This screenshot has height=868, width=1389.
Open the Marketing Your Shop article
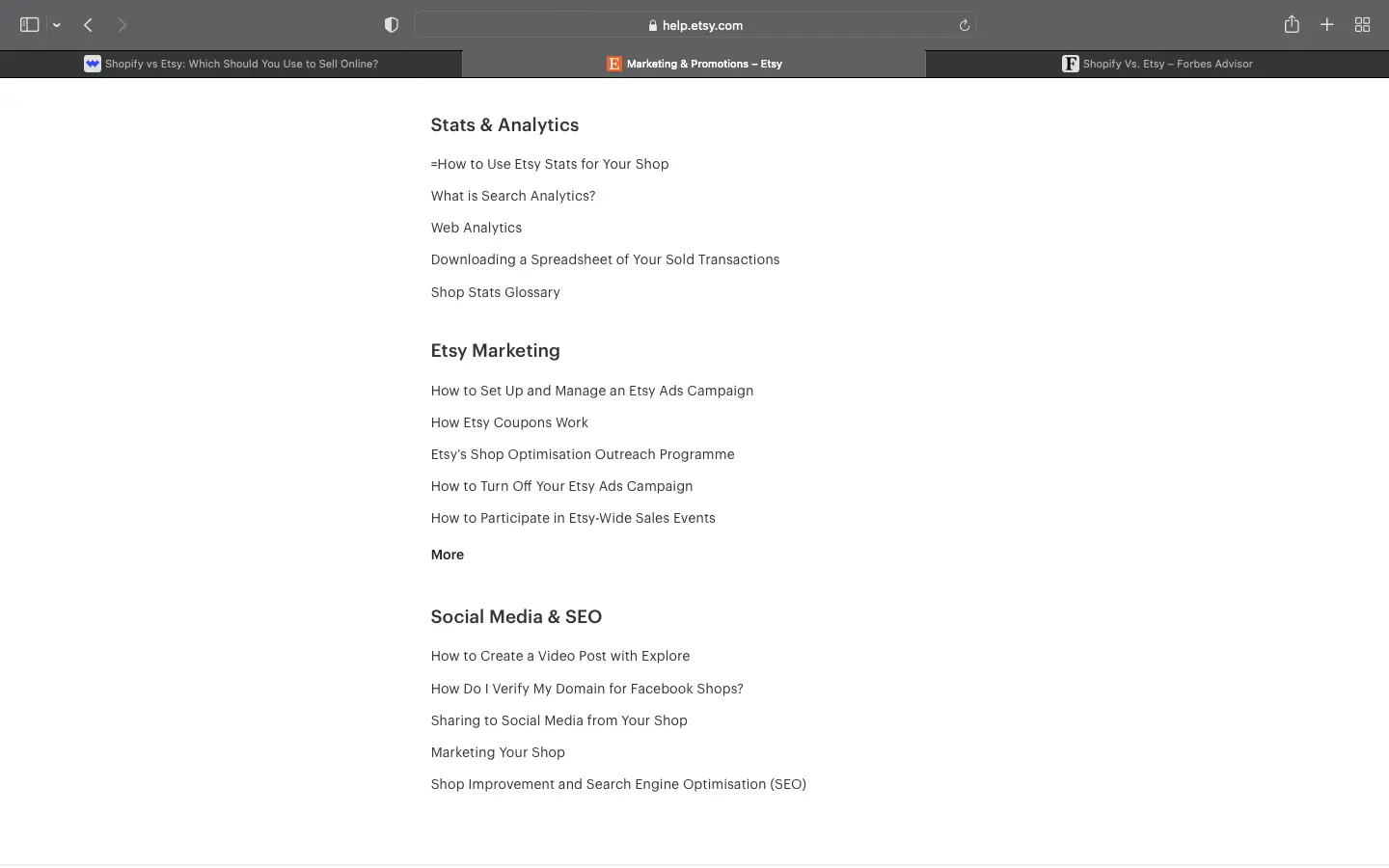pyautogui.click(x=498, y=752)
